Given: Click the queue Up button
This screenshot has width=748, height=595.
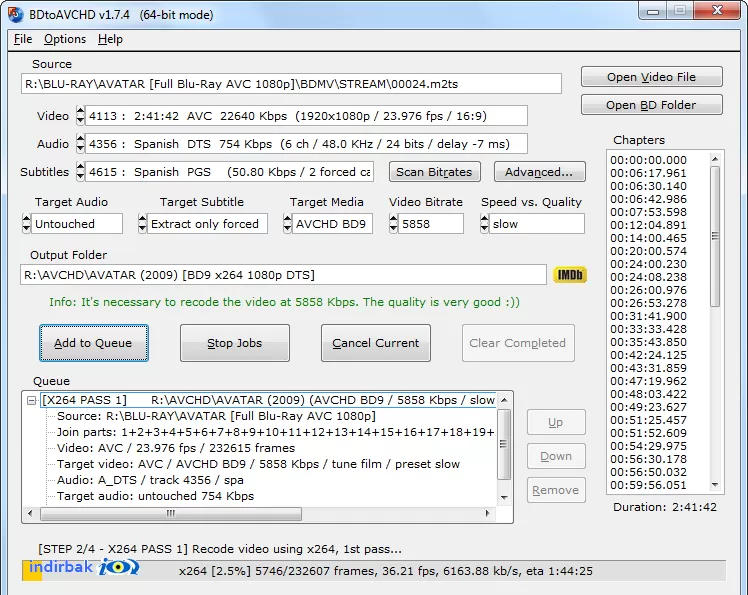Looking at the screenshot, I should tap(556, 422).
